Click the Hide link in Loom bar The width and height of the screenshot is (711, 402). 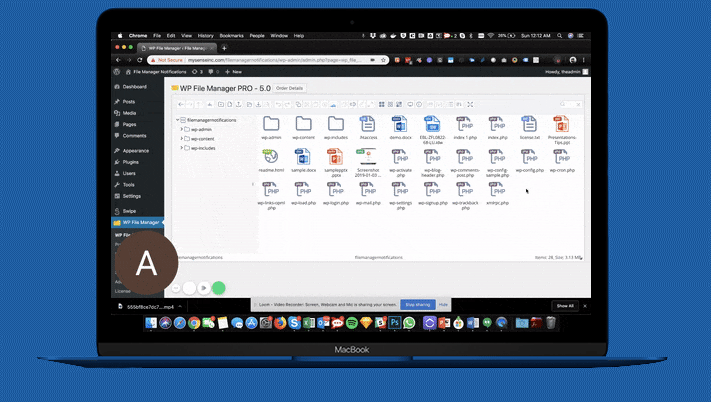tap(443, 305)
